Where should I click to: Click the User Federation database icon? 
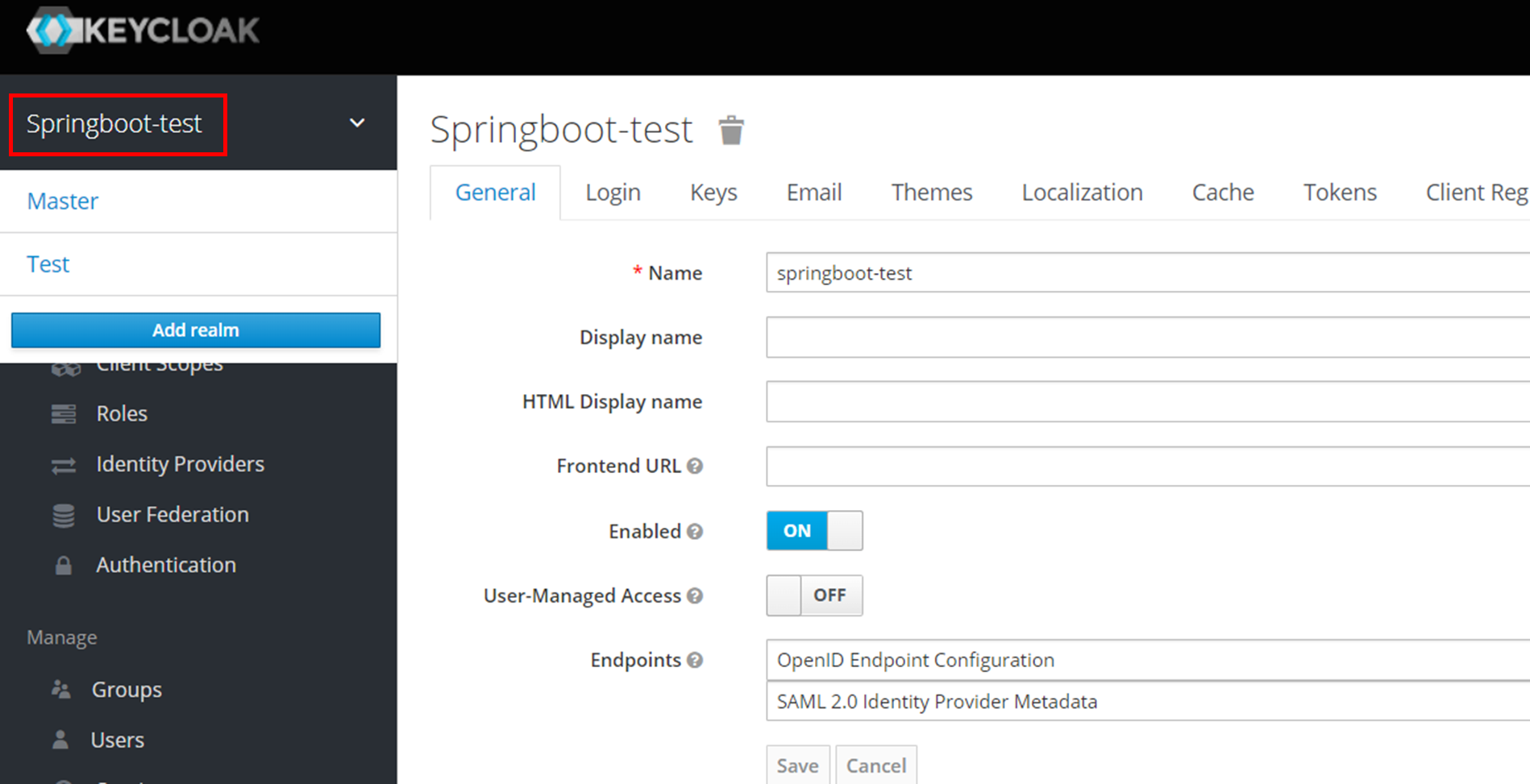pos(64,515)
